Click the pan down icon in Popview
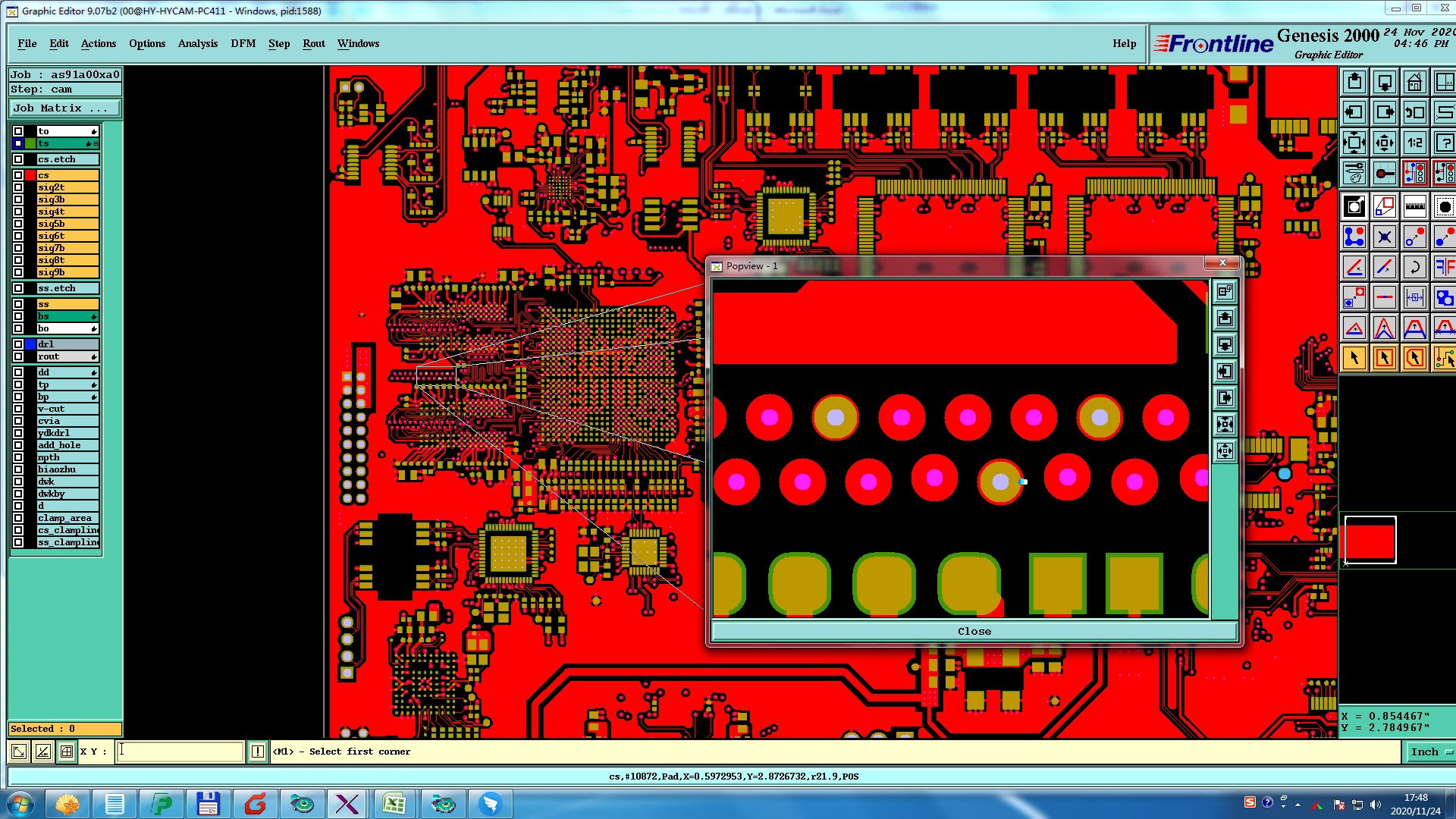This screenshot has height=819, width=1456. coord(1225,345)
